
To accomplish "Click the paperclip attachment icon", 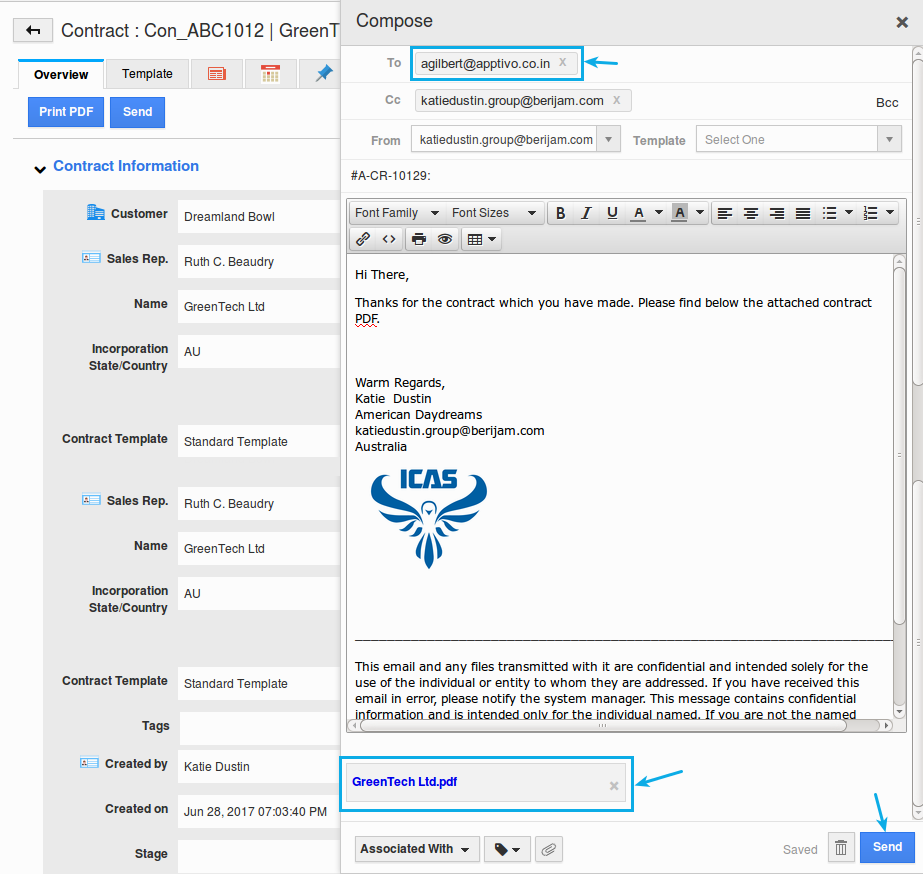I will tap(548, 849).
